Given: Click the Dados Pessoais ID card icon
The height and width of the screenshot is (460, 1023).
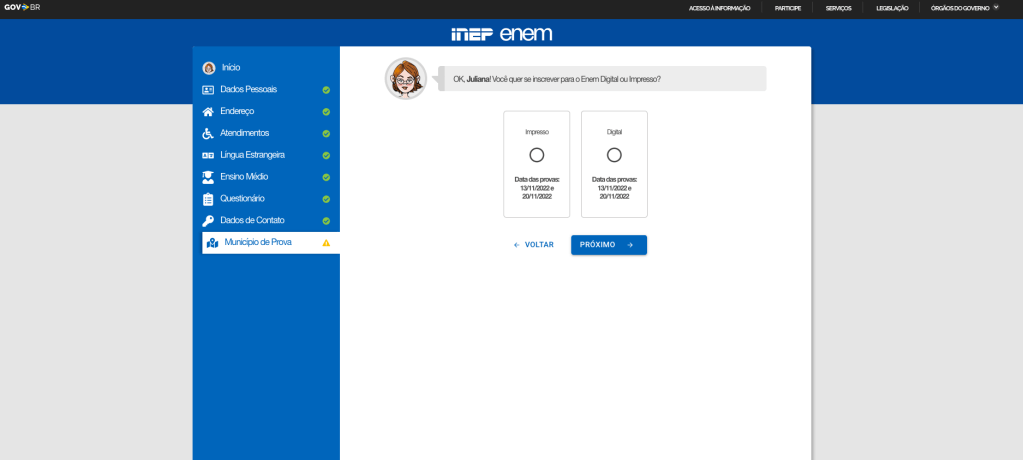Looking at the screenshot, I should pyautogui.click(x=208, y=90).
